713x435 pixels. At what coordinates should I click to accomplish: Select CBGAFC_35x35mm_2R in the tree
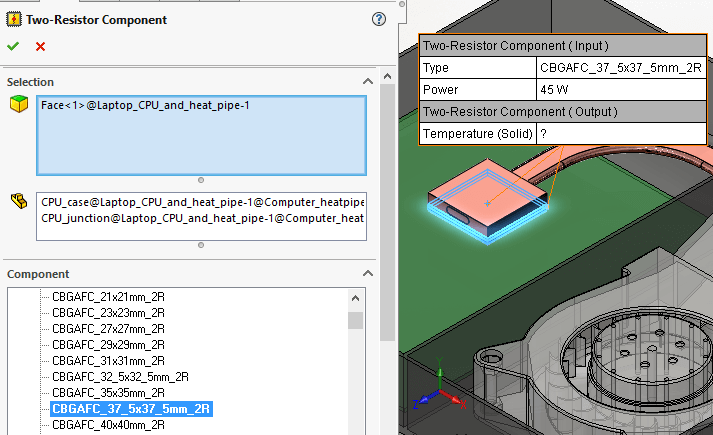pyautogui.click(x=108, y=393)
